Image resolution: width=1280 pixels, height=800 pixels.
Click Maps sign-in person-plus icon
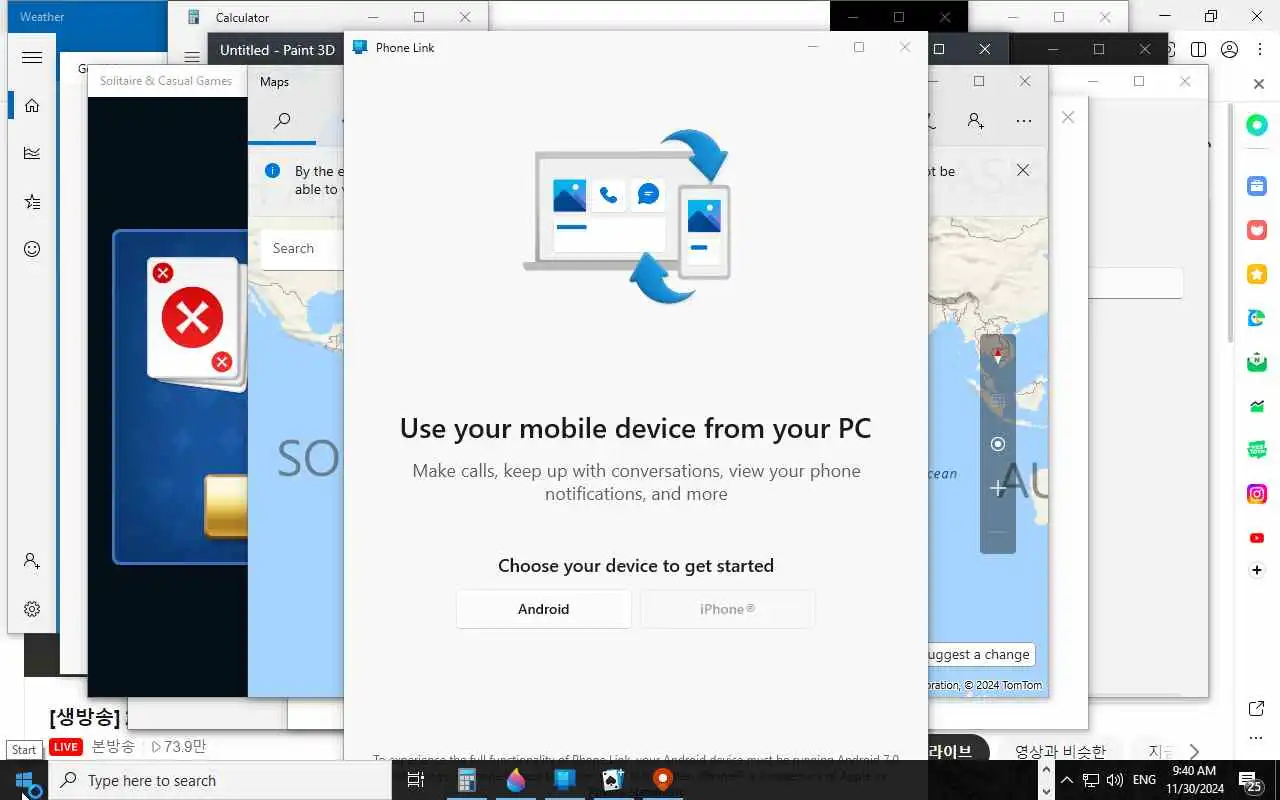pos(976,121)
